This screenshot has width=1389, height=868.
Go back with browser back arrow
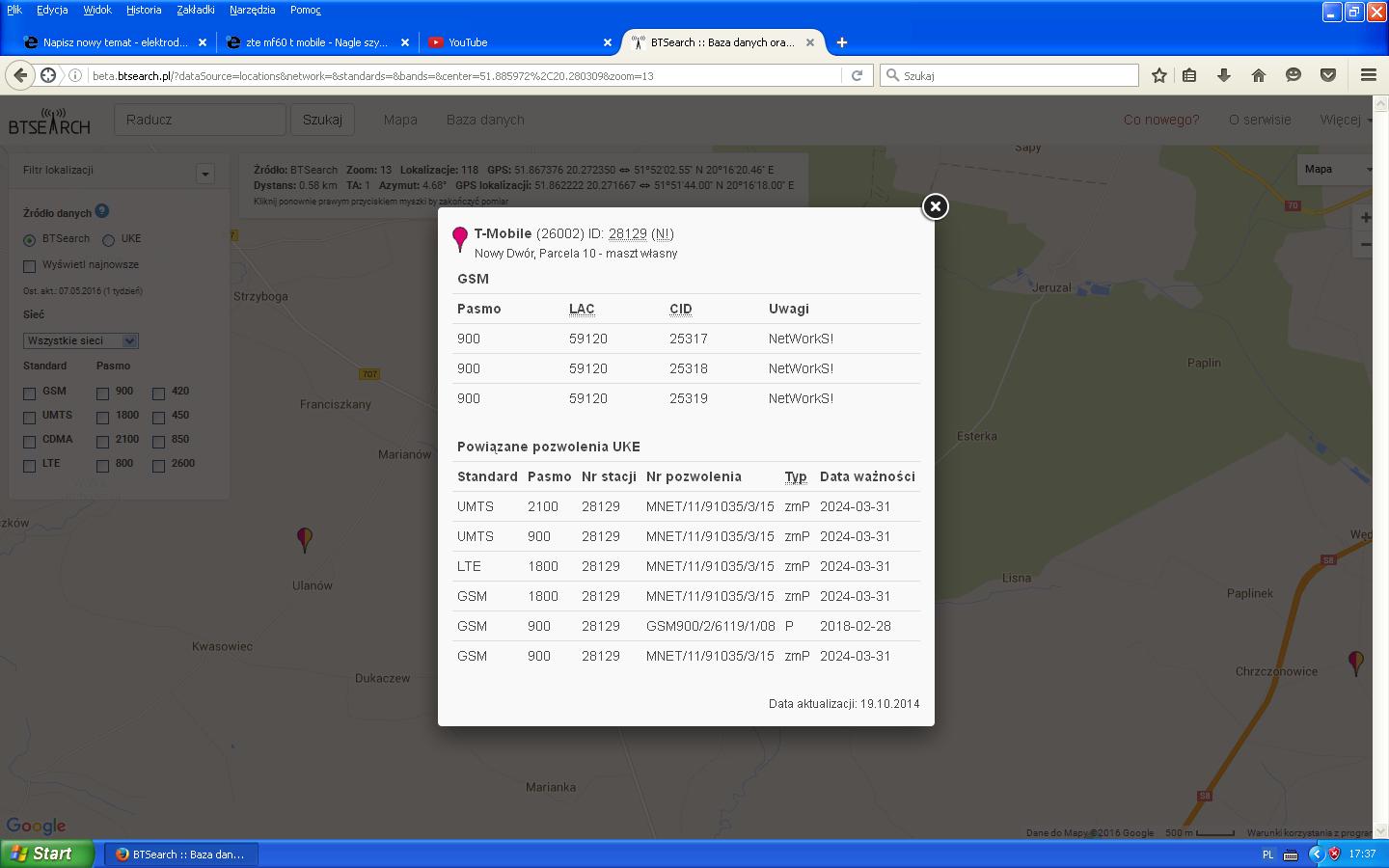(20, 75)
